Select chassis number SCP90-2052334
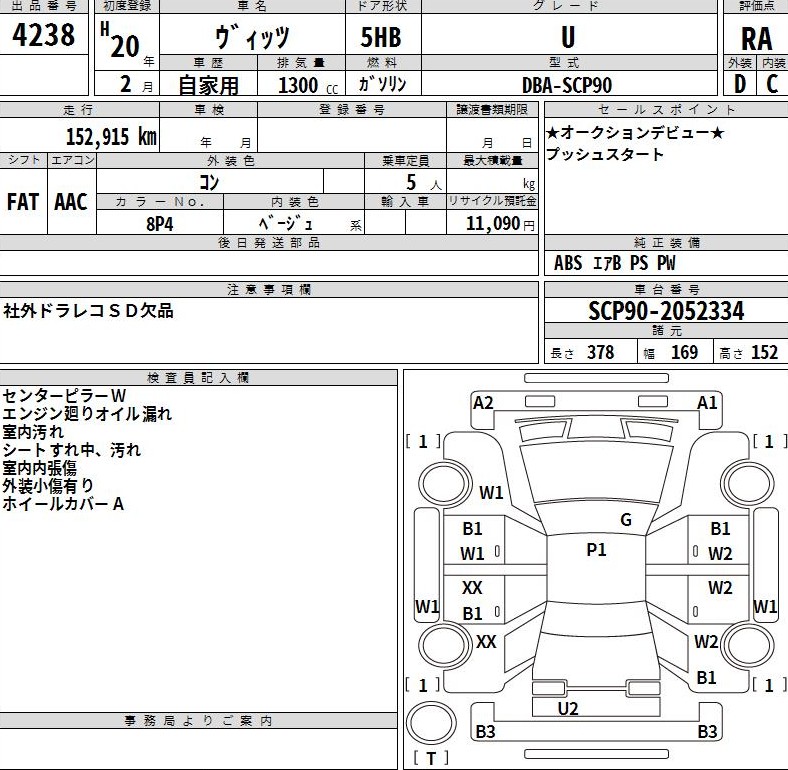 pos(666,311)
